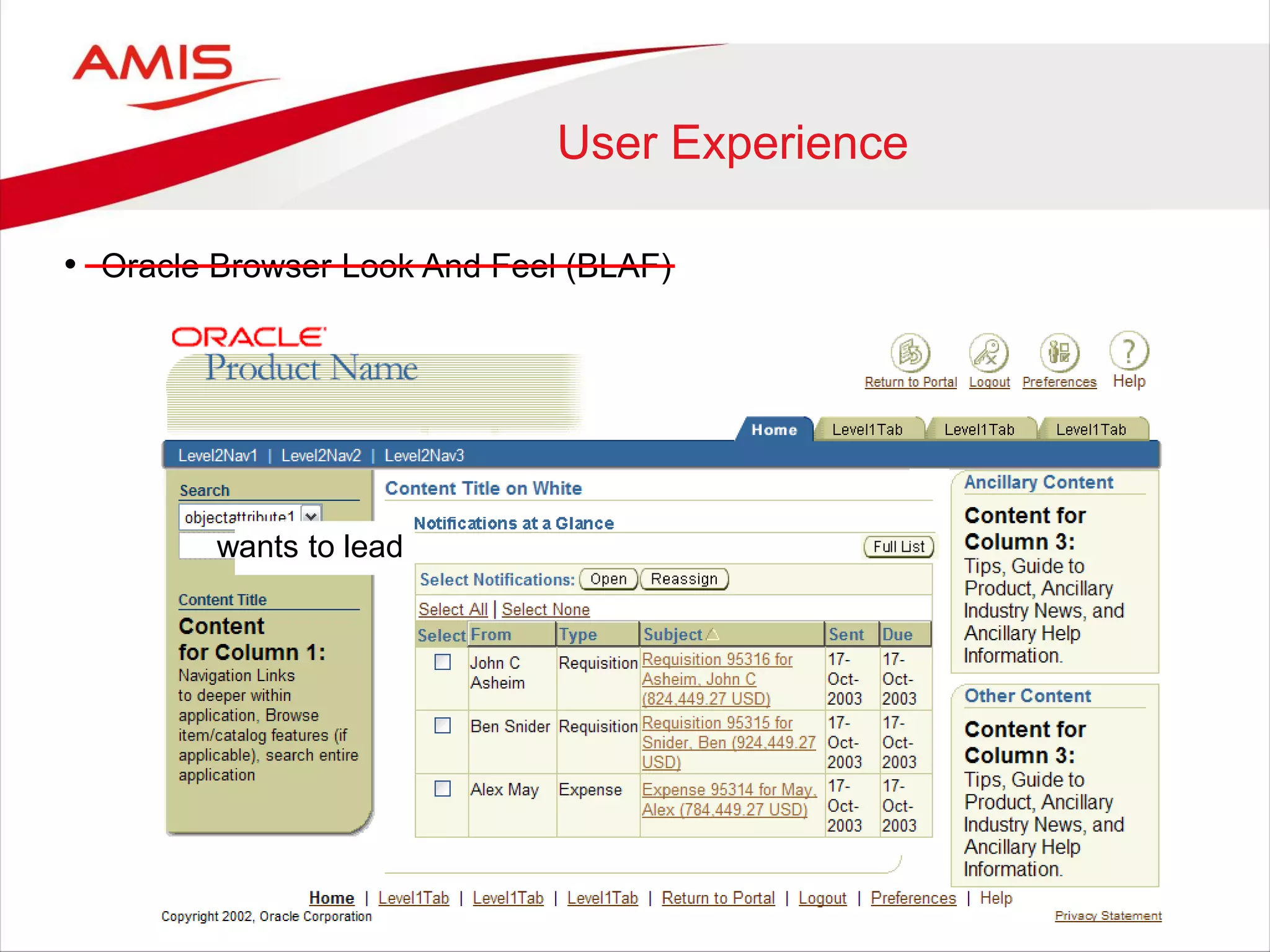Image resolution: width=1270 pixels, height=952 pixels.
Task: Check the box for John C Asheim
Action: point(443,662)
